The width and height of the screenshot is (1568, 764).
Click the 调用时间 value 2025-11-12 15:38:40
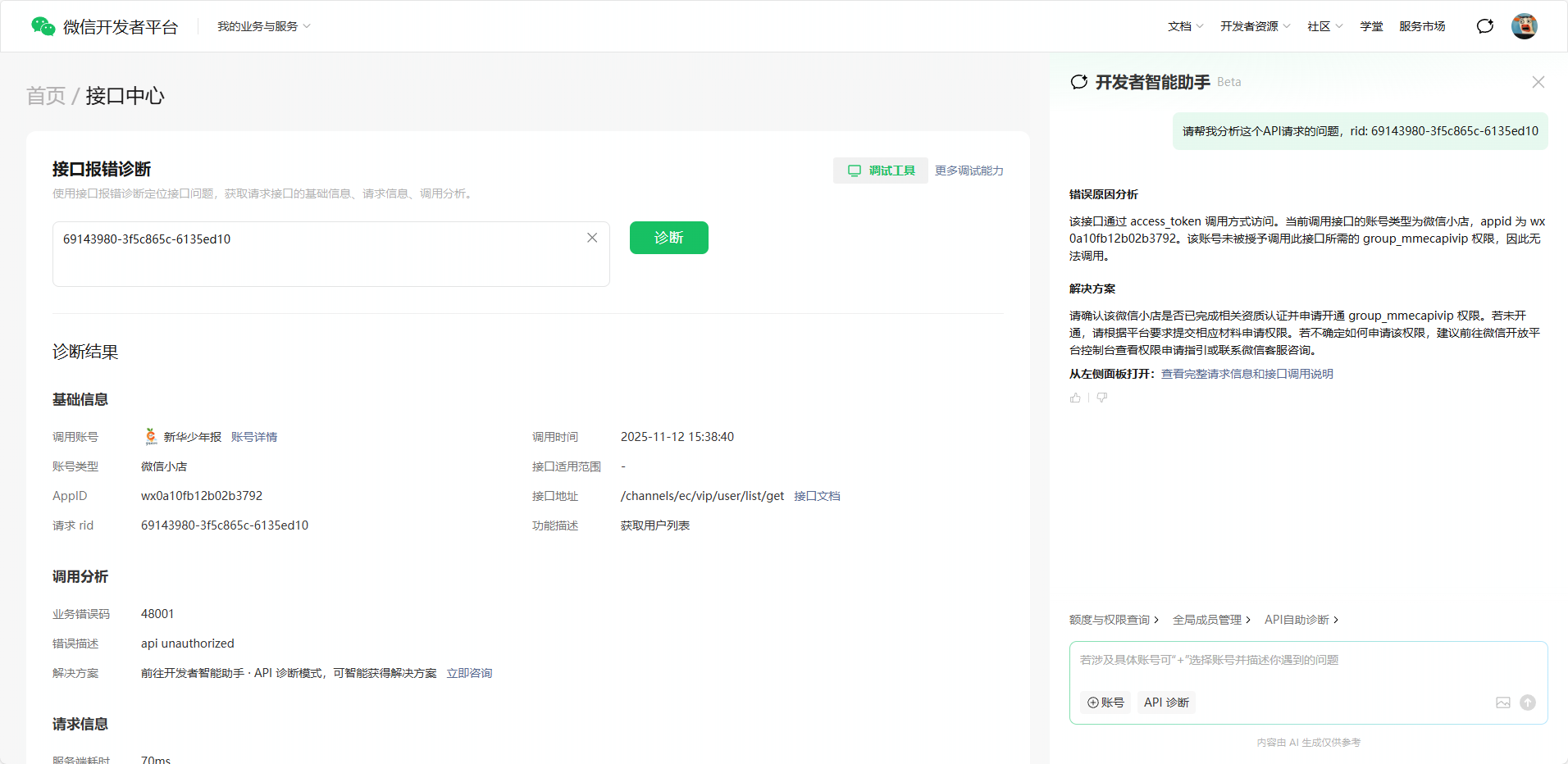click(x=677, y=437)
